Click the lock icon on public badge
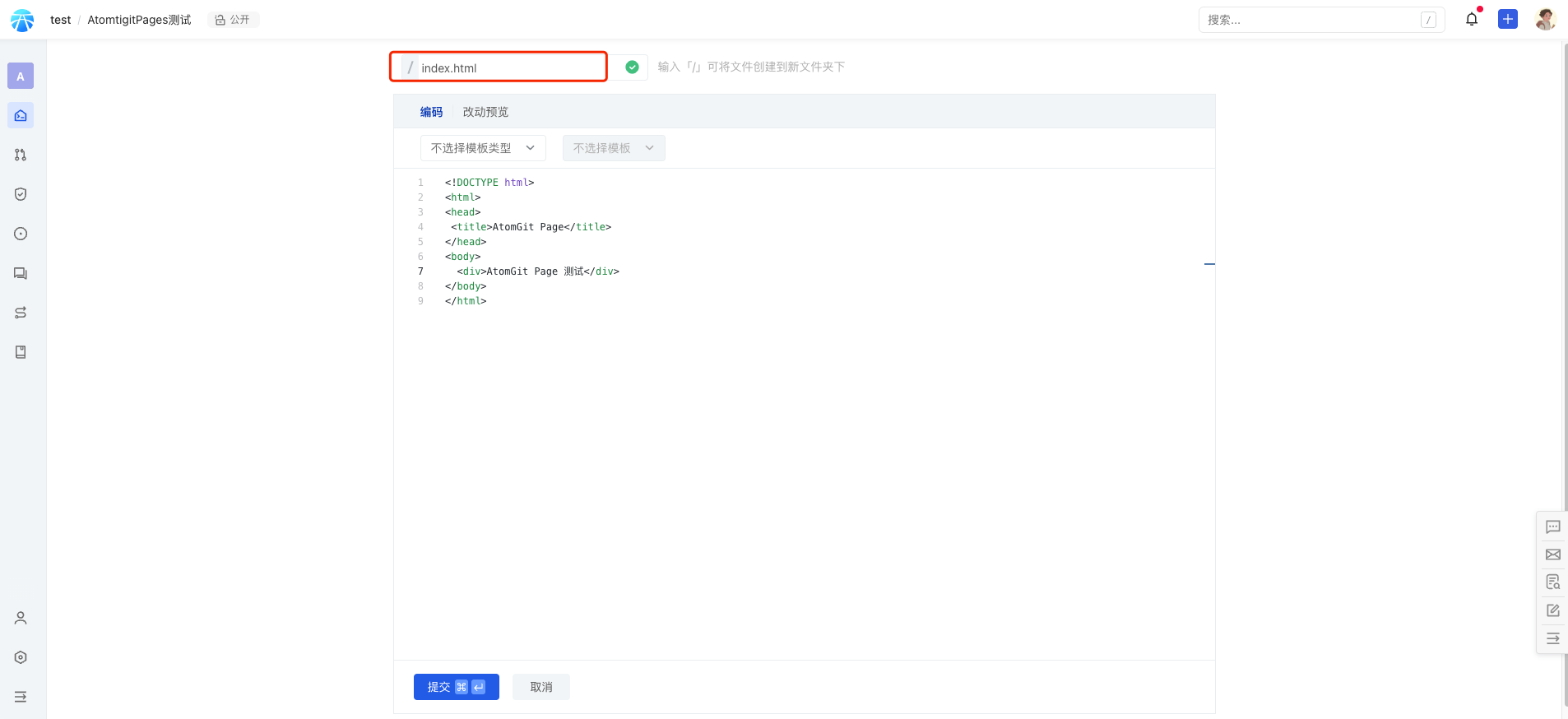 click(220, 20)
